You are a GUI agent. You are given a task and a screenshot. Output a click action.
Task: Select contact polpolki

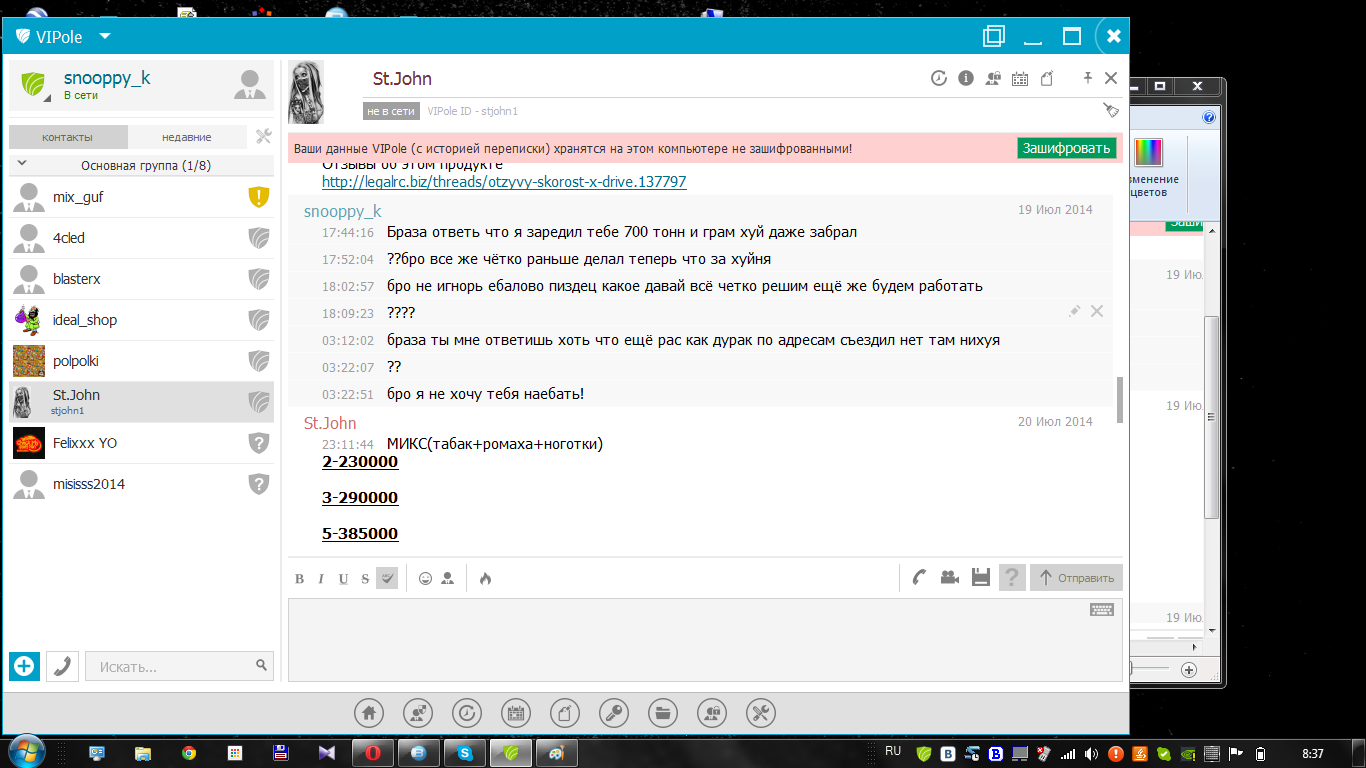tap(142, 361)
